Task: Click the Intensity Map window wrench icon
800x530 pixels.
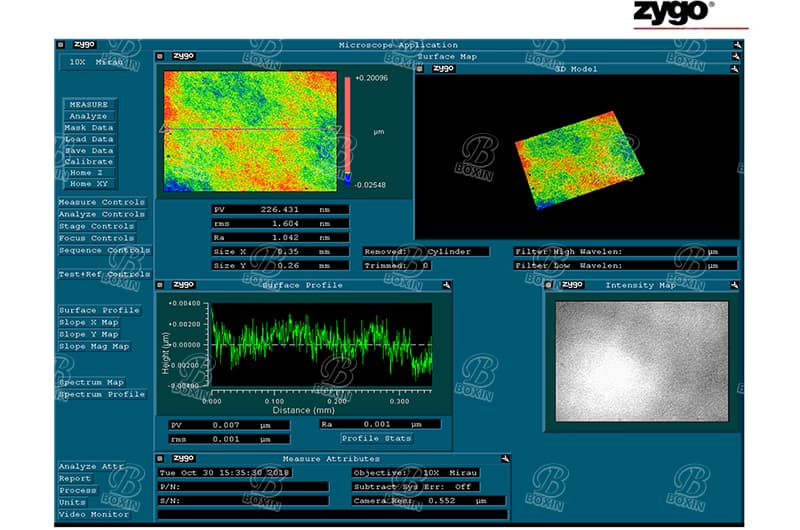Action: 735,284
